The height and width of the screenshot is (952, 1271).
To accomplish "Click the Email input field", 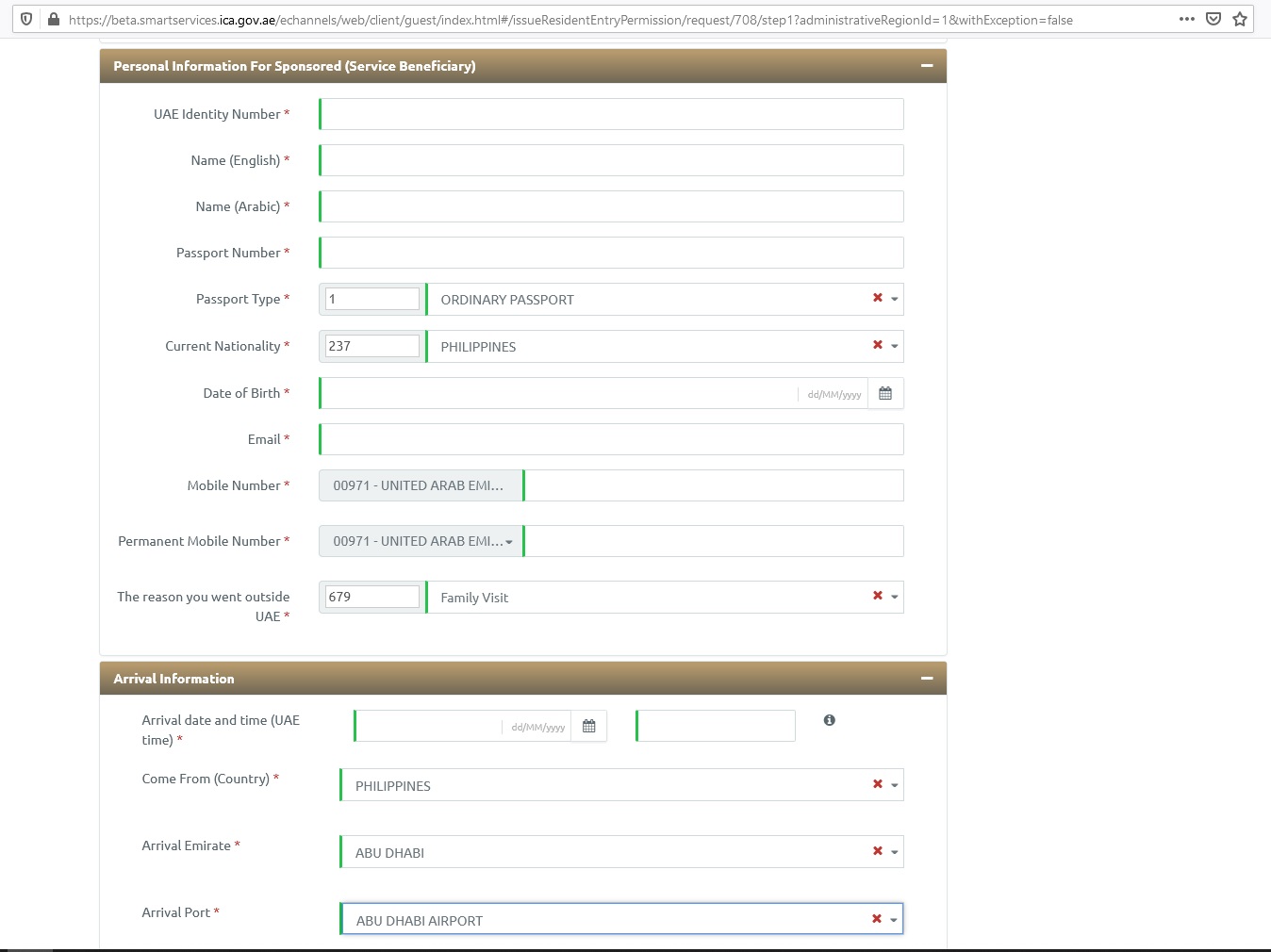I will click(611, 439).
